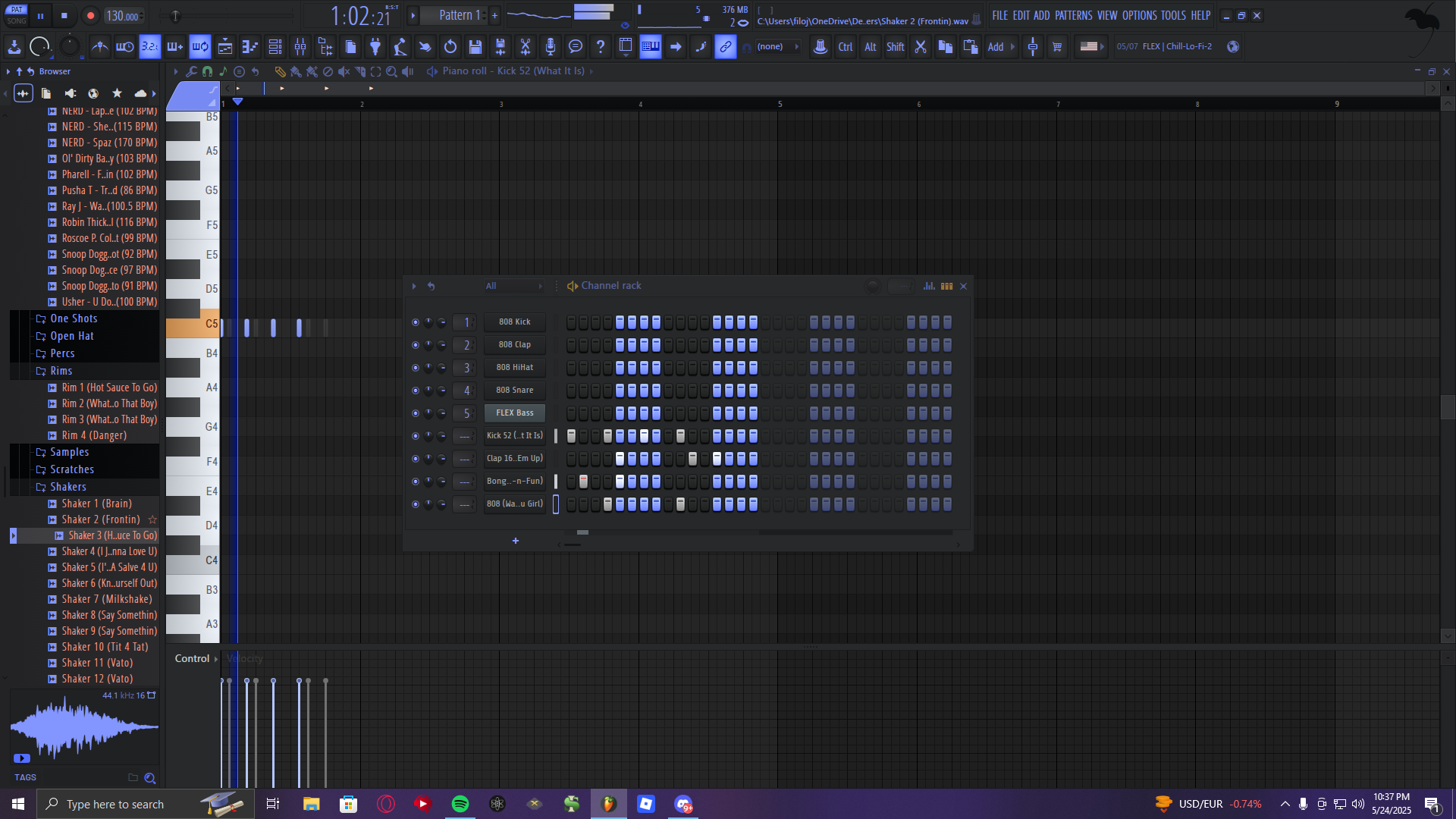
Task: Click the microphone recording icon
Action: point(551,47)
